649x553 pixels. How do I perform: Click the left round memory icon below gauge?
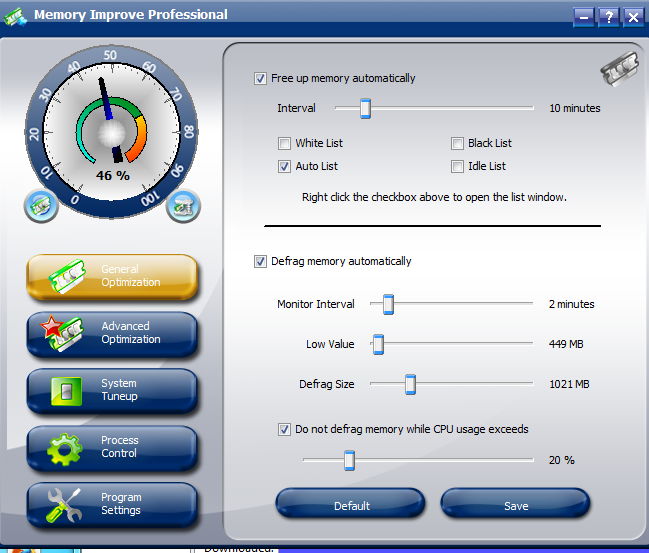point(41,206)
